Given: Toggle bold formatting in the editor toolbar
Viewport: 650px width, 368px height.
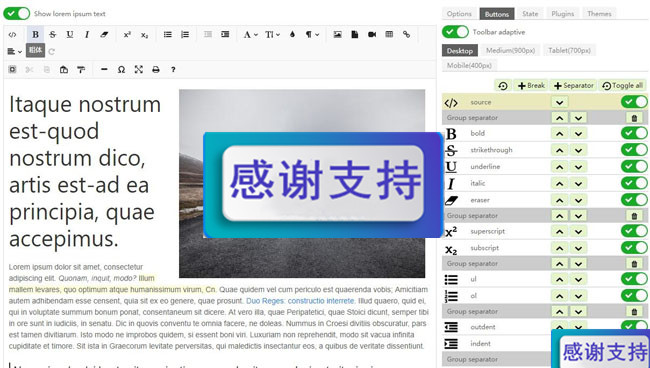Looking at the screenshot, I should tap(36, 34).
